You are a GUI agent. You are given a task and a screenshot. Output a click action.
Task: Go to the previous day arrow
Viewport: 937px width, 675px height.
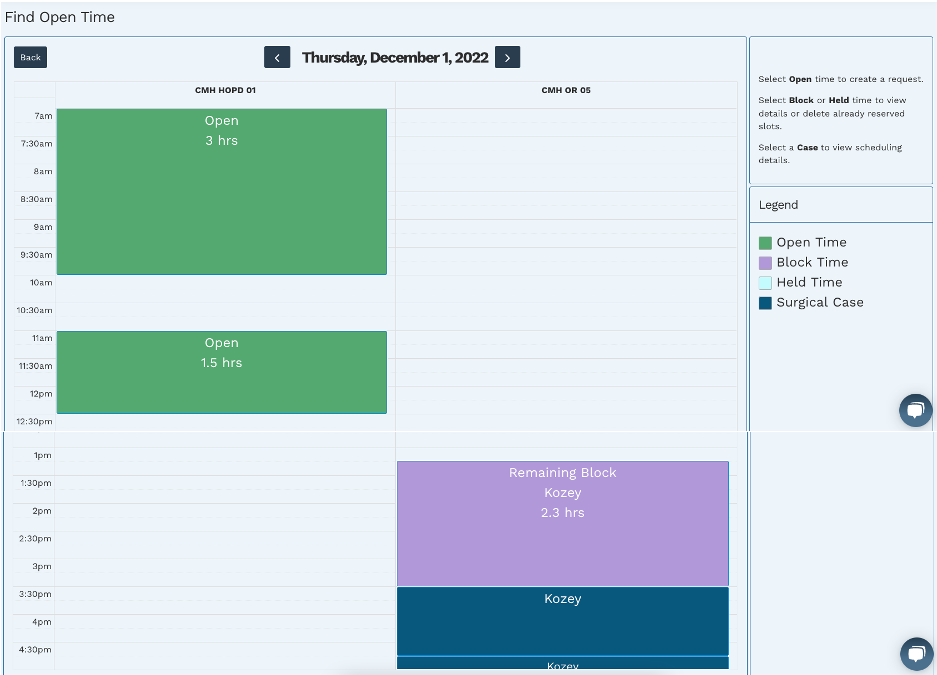click(277, 57)
